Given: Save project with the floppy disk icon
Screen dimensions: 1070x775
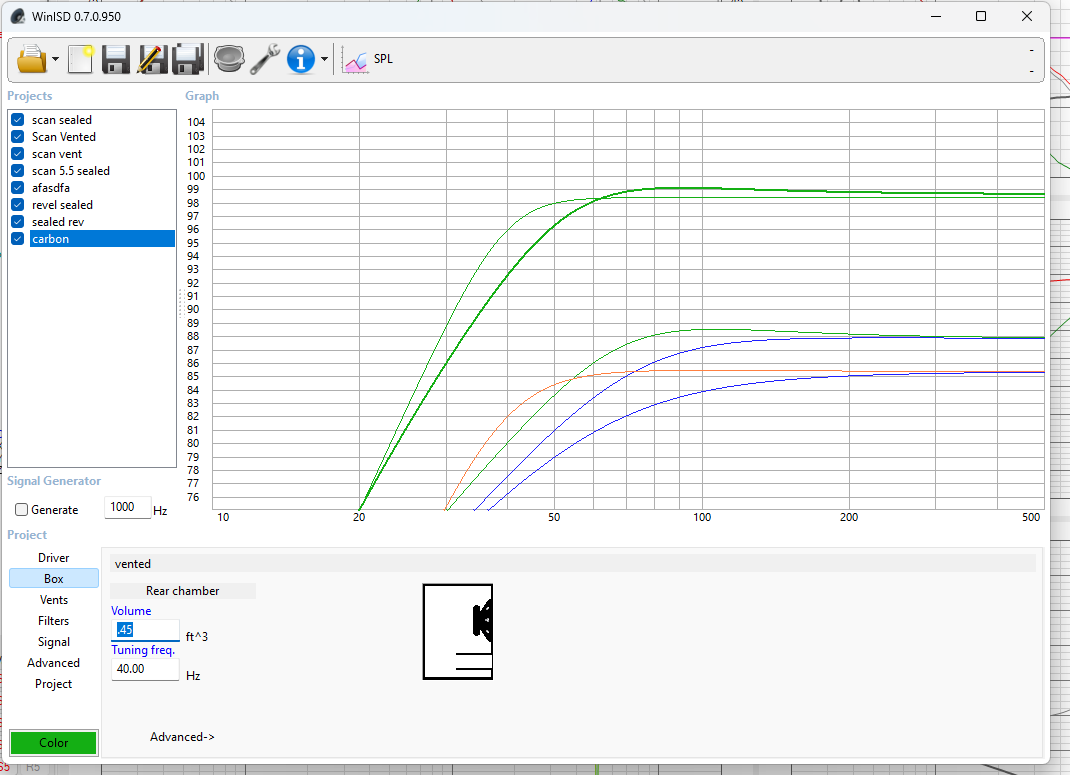Looking at the screenshot, I should [116, 59].
